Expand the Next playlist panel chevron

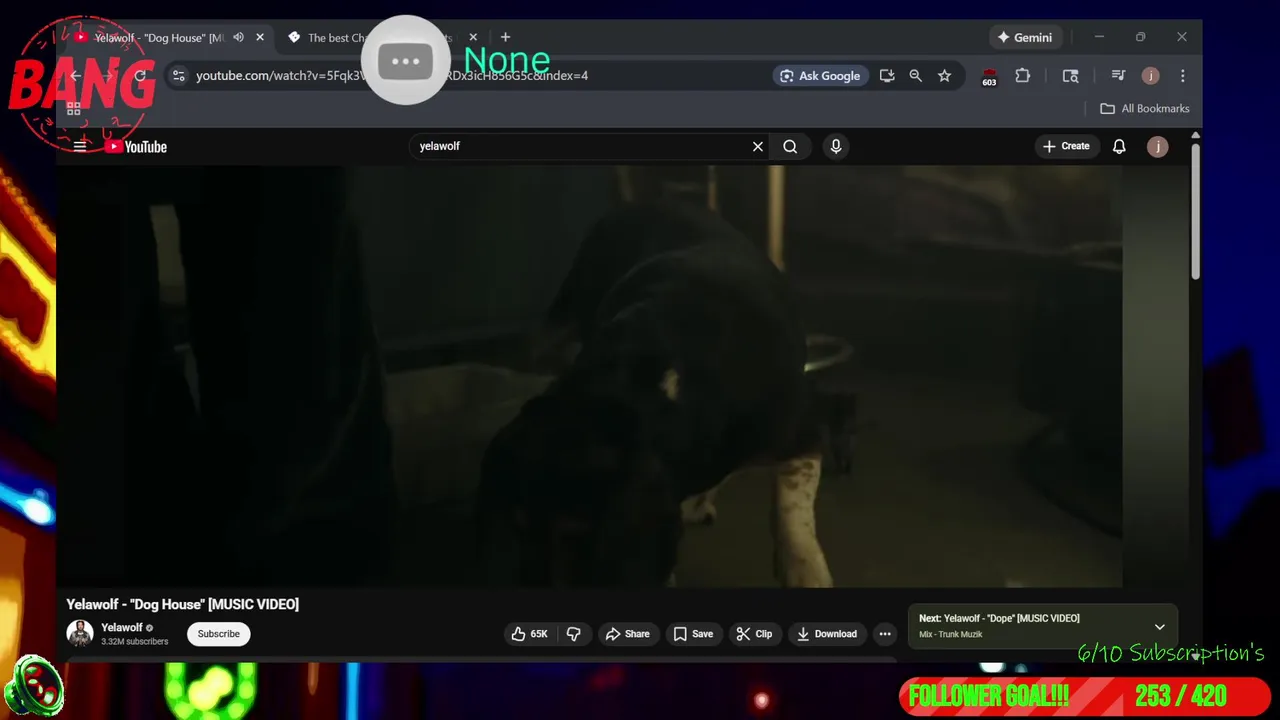click(1160, 627)
